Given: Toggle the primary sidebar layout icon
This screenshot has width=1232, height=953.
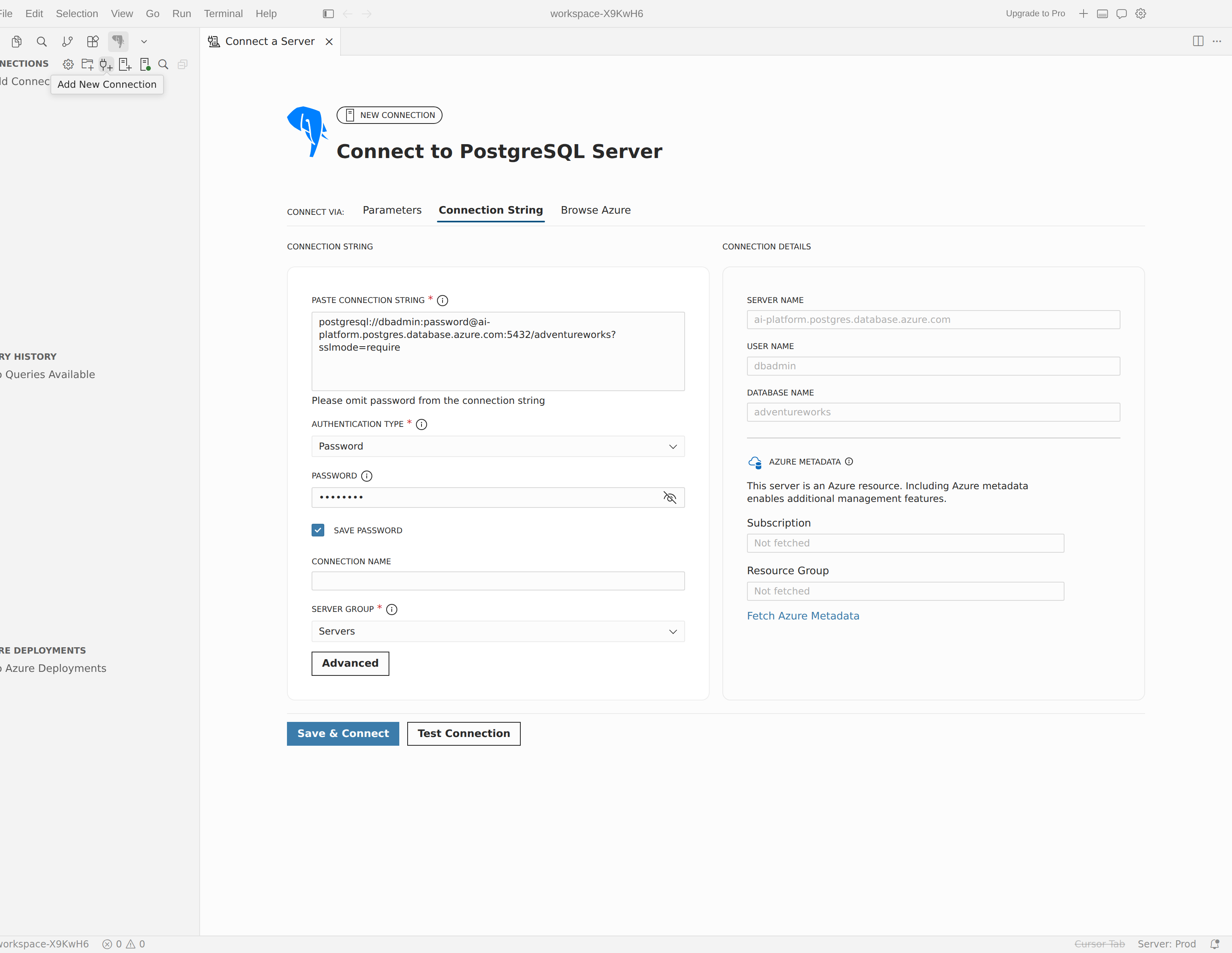Looking at the screenshot, I should point(328,14).
